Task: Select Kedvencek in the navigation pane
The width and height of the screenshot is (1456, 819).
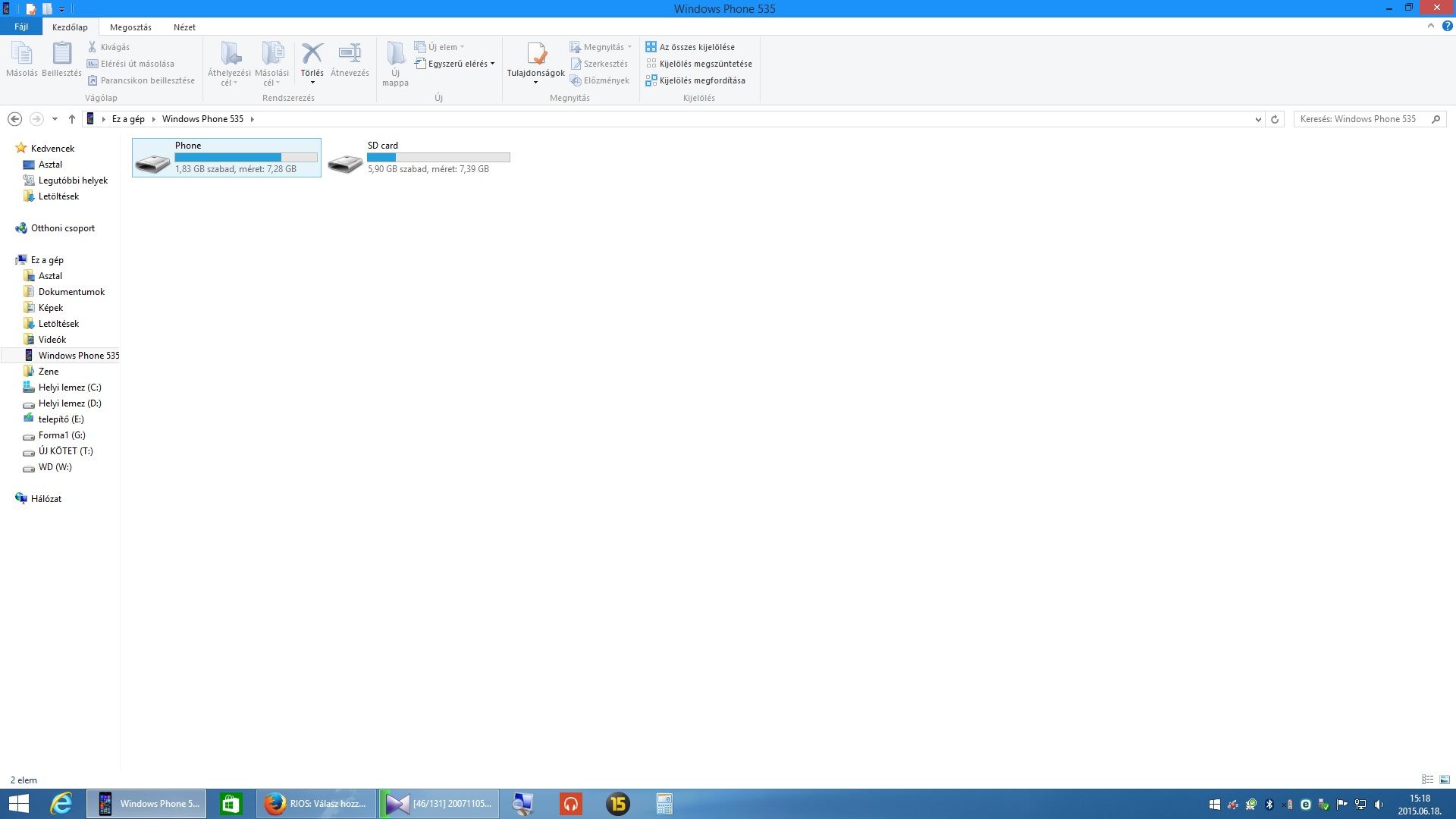Action: click(x=52, y=149)
